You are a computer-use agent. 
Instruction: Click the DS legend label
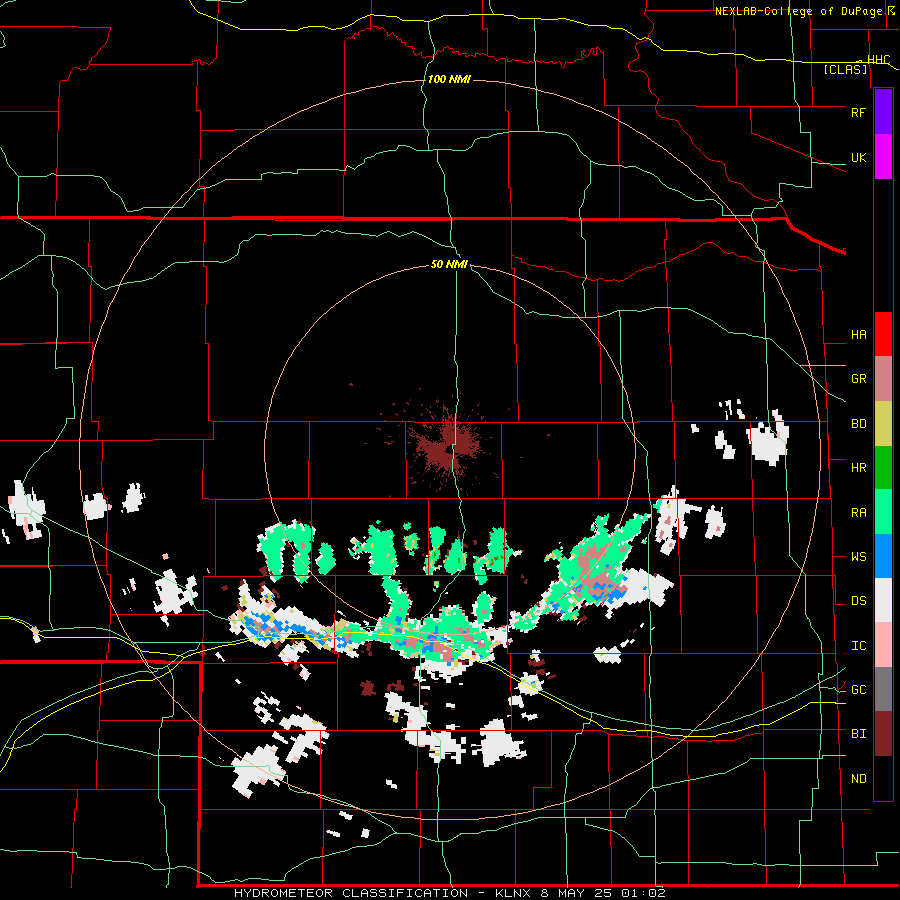point(858,601)
